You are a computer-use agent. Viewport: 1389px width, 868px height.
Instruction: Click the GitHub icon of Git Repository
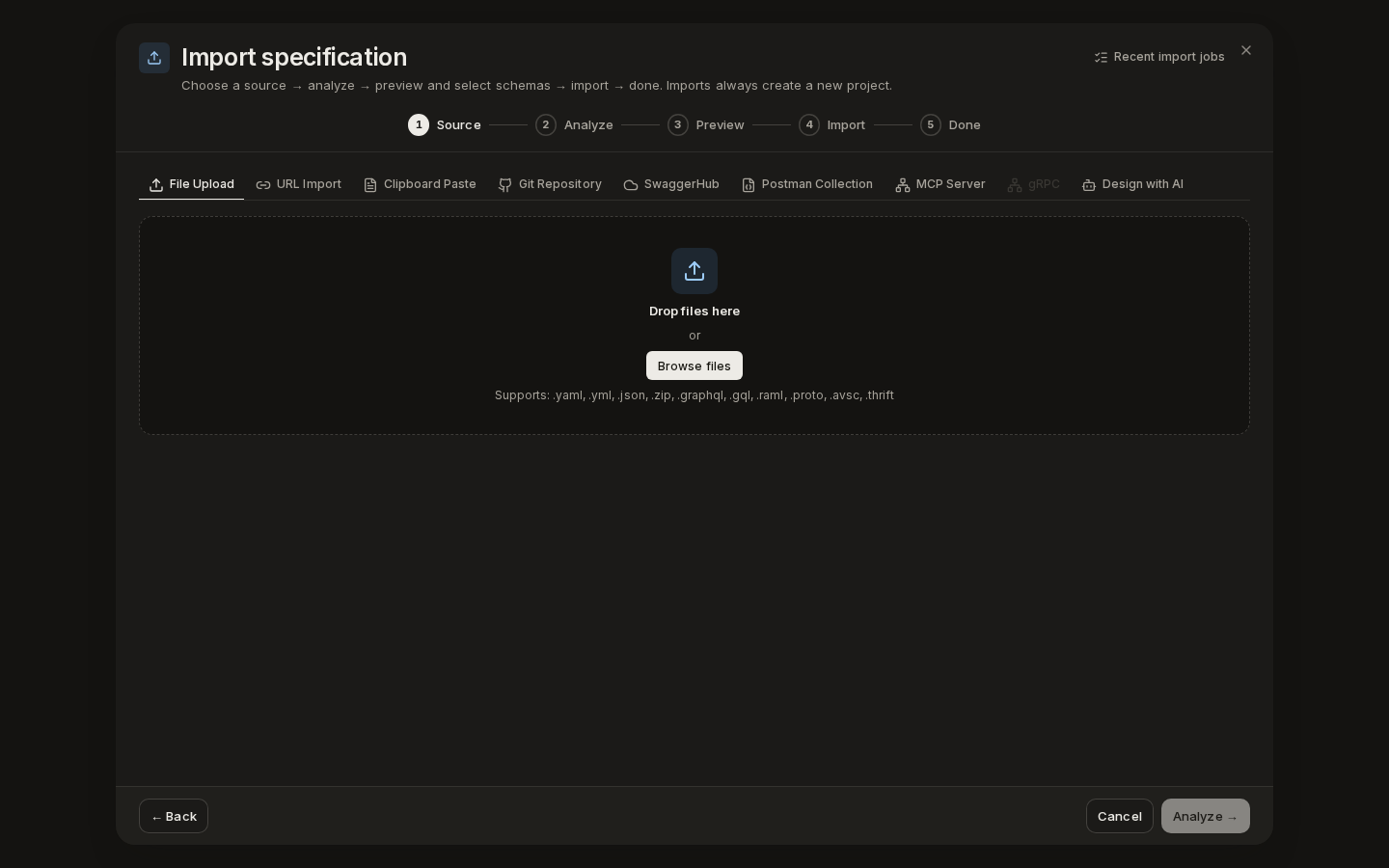[505, 185]
